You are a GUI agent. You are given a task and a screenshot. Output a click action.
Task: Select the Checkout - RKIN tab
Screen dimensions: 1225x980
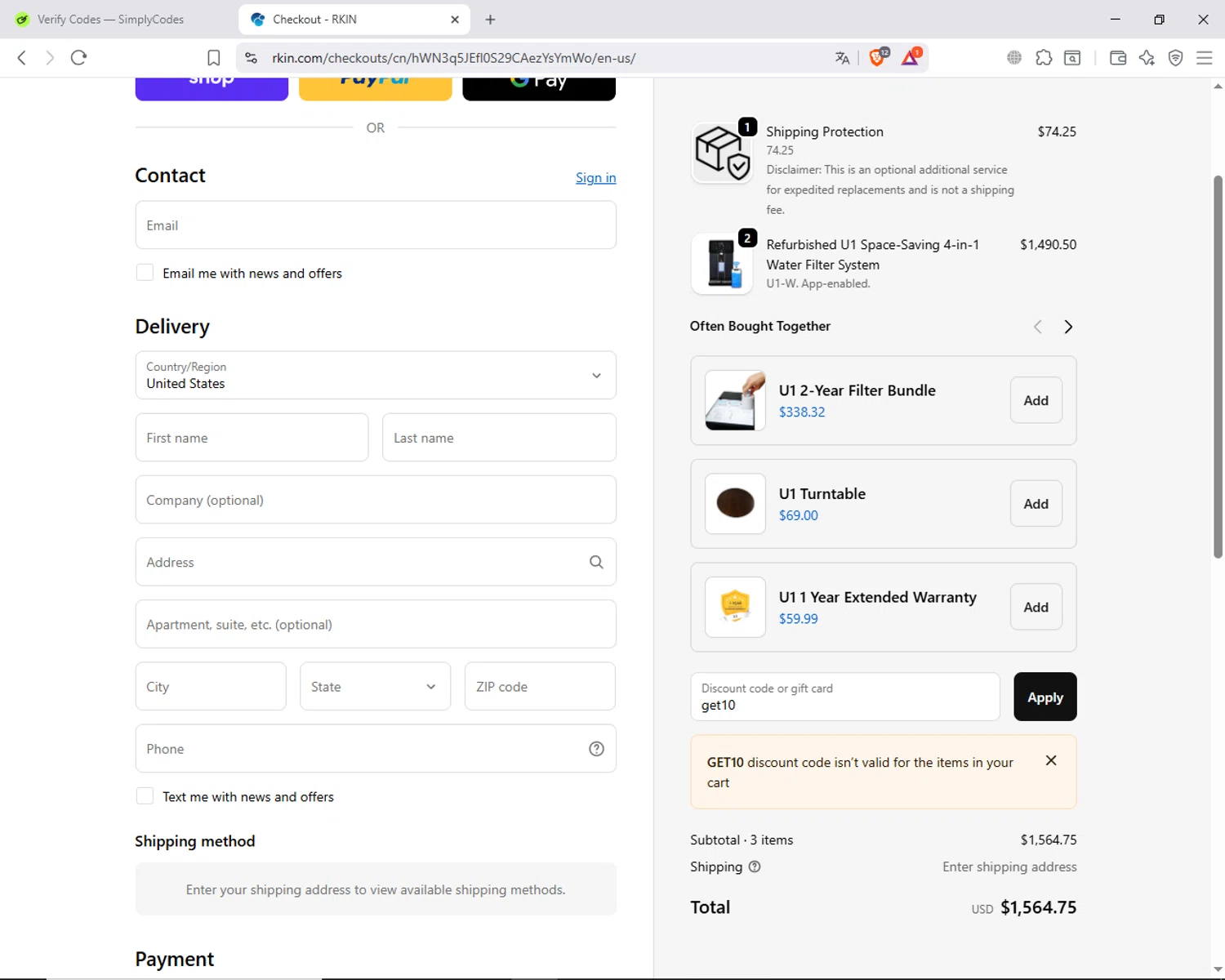[x=354, y=20]
